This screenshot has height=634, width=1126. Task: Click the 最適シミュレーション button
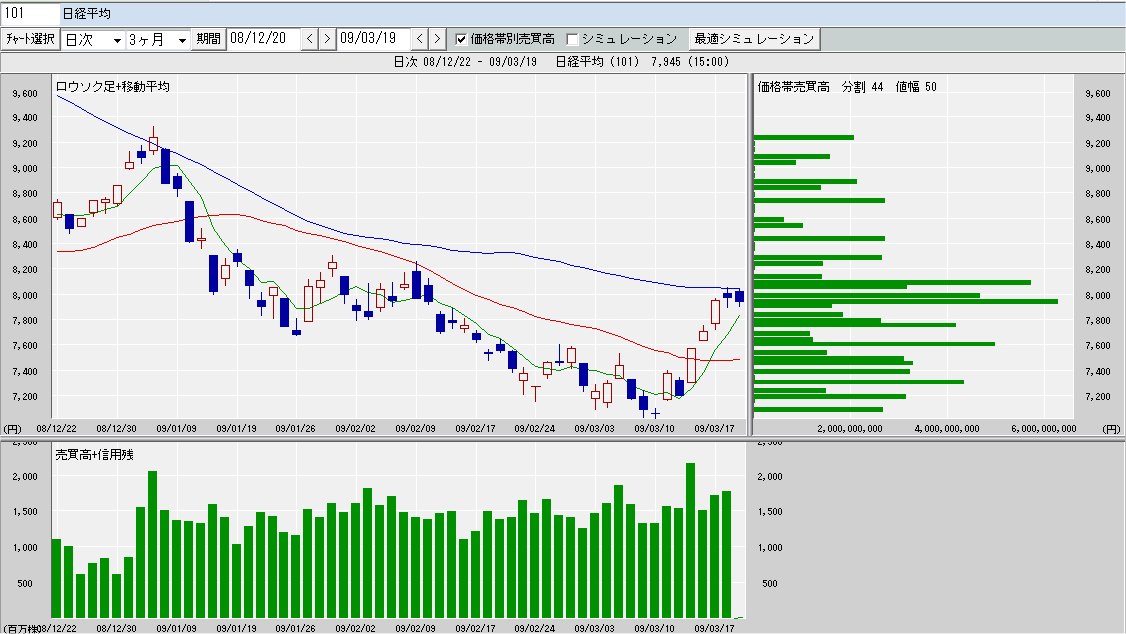(754, 39)
